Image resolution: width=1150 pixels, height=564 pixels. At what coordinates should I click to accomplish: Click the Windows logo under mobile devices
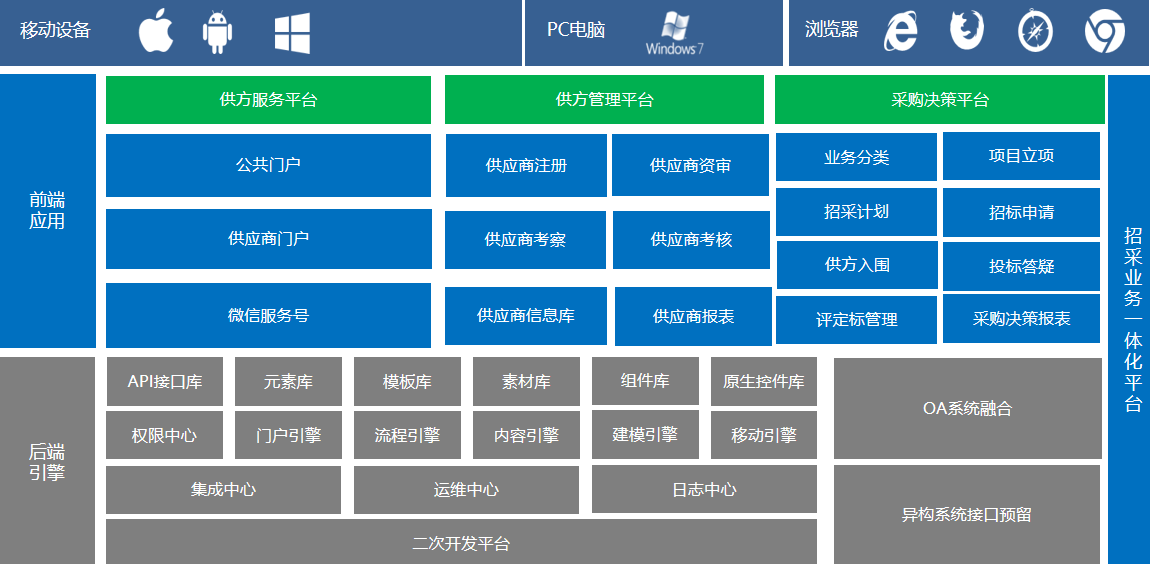pyautogui.click(x=292, y=32)
